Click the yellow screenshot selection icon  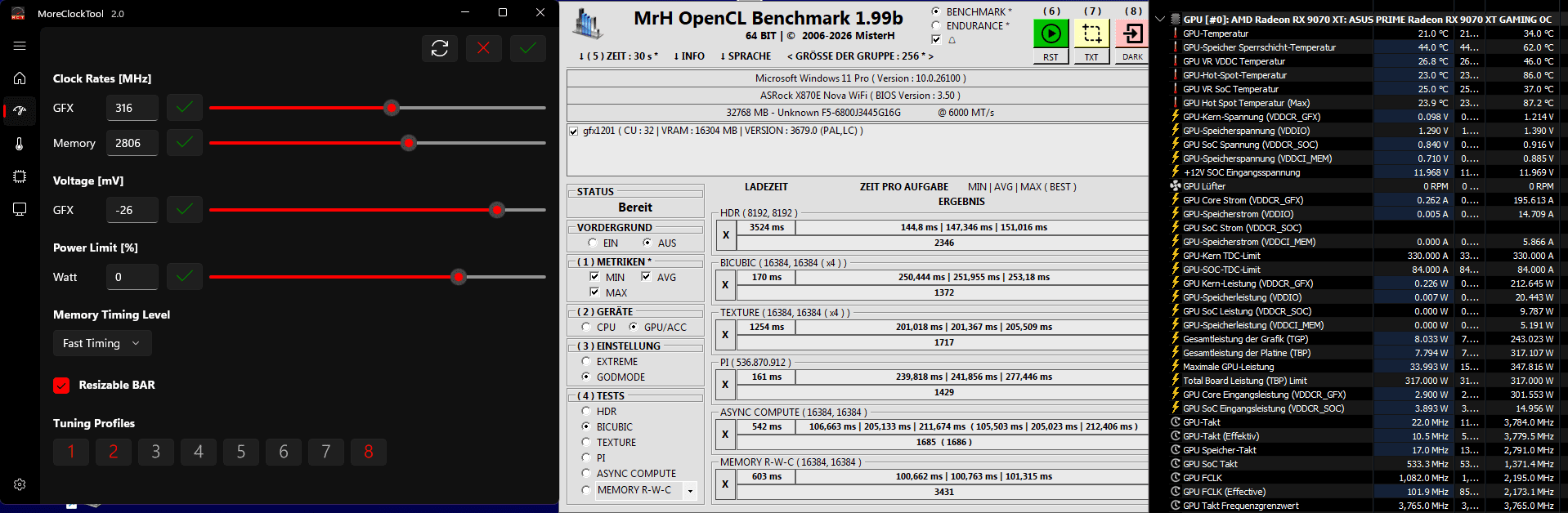pos(1091,33)
